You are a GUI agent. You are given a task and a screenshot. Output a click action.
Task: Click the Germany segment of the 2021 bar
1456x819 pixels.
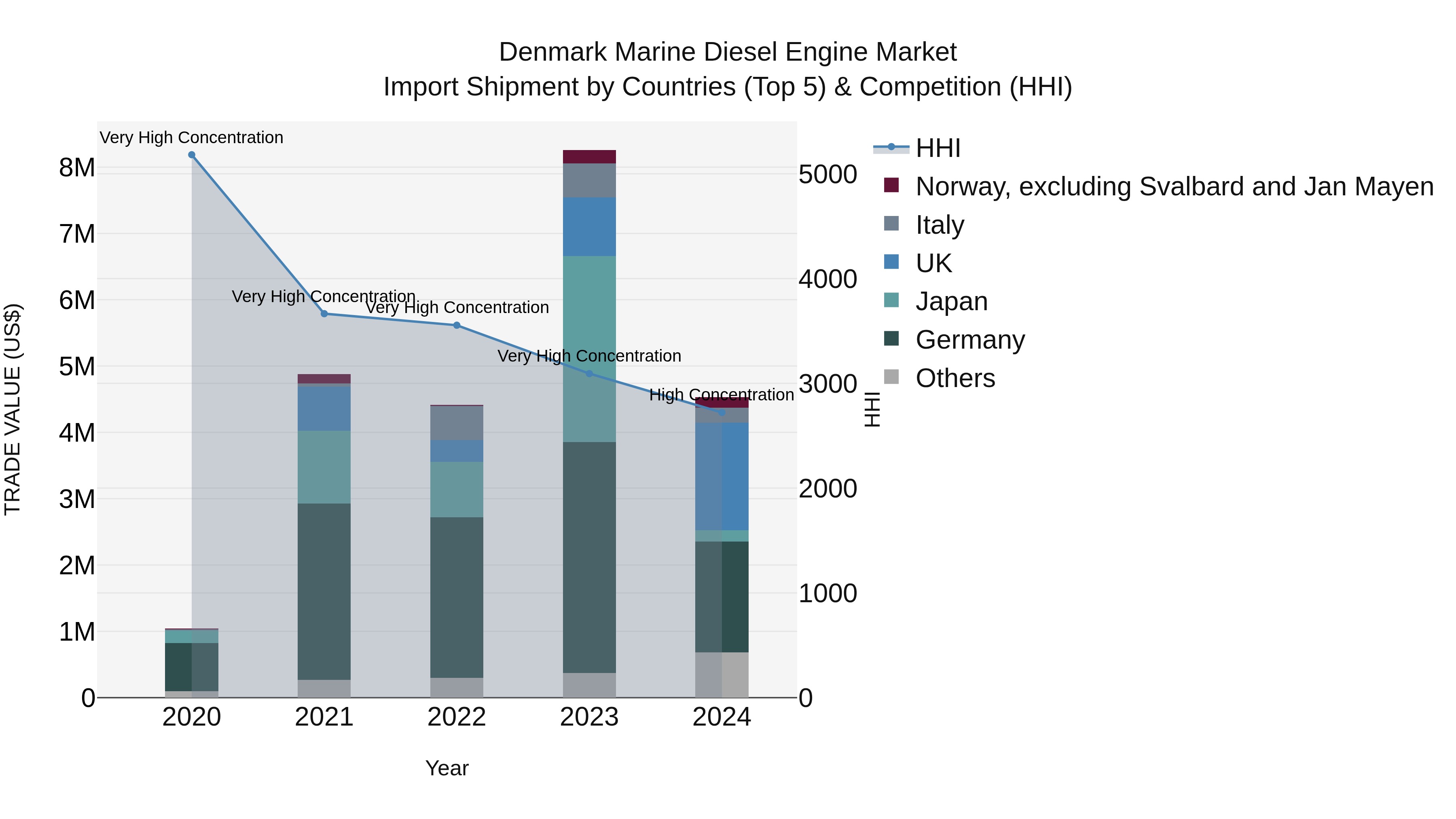pyautogui.click(x=324, y=592)
